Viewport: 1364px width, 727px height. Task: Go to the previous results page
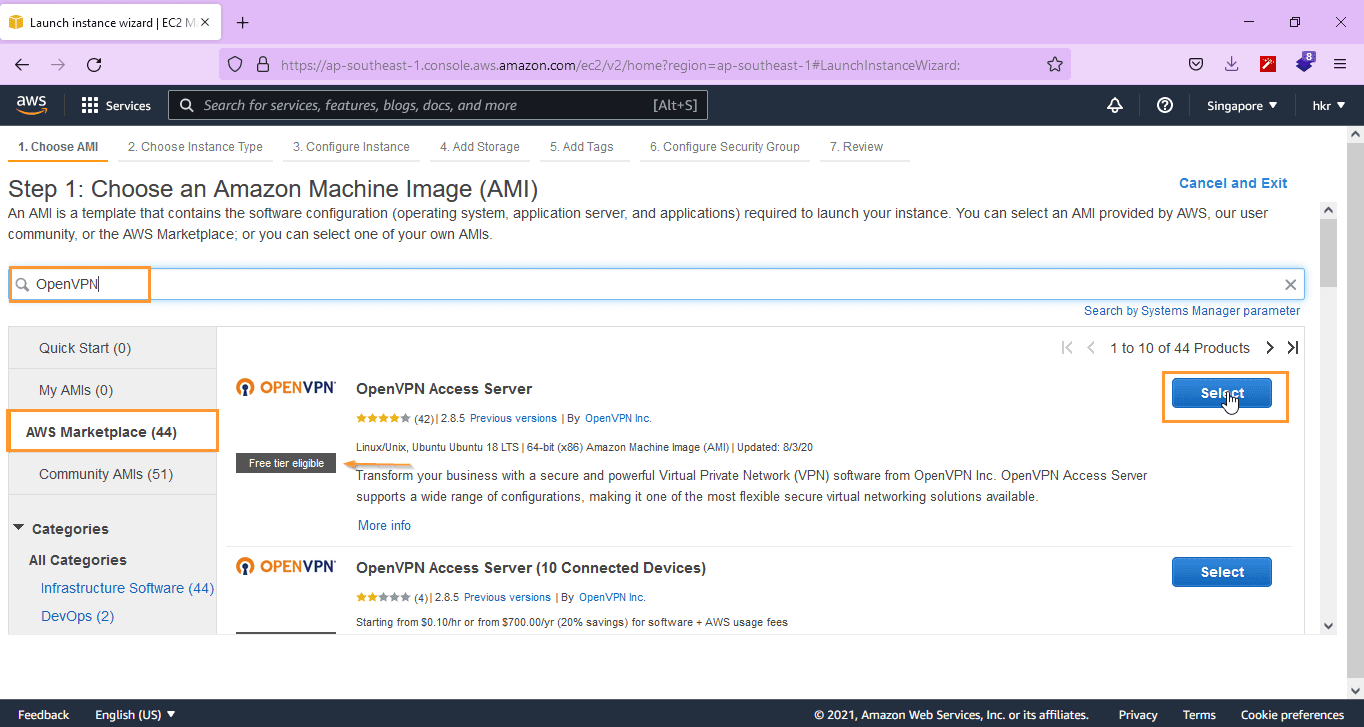point(1091,348)
